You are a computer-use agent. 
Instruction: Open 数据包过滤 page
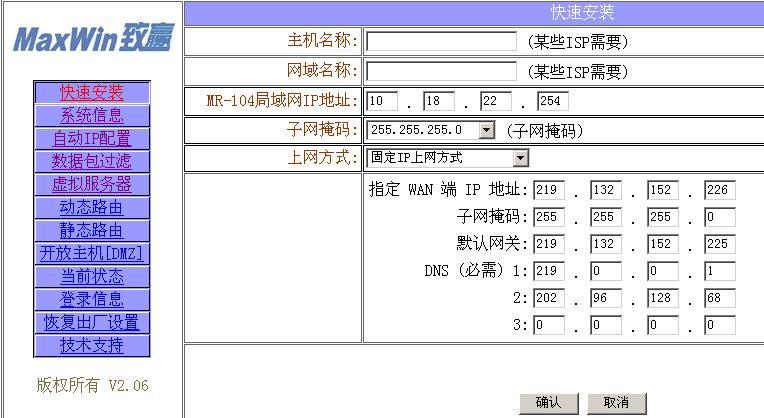[91, 161]
